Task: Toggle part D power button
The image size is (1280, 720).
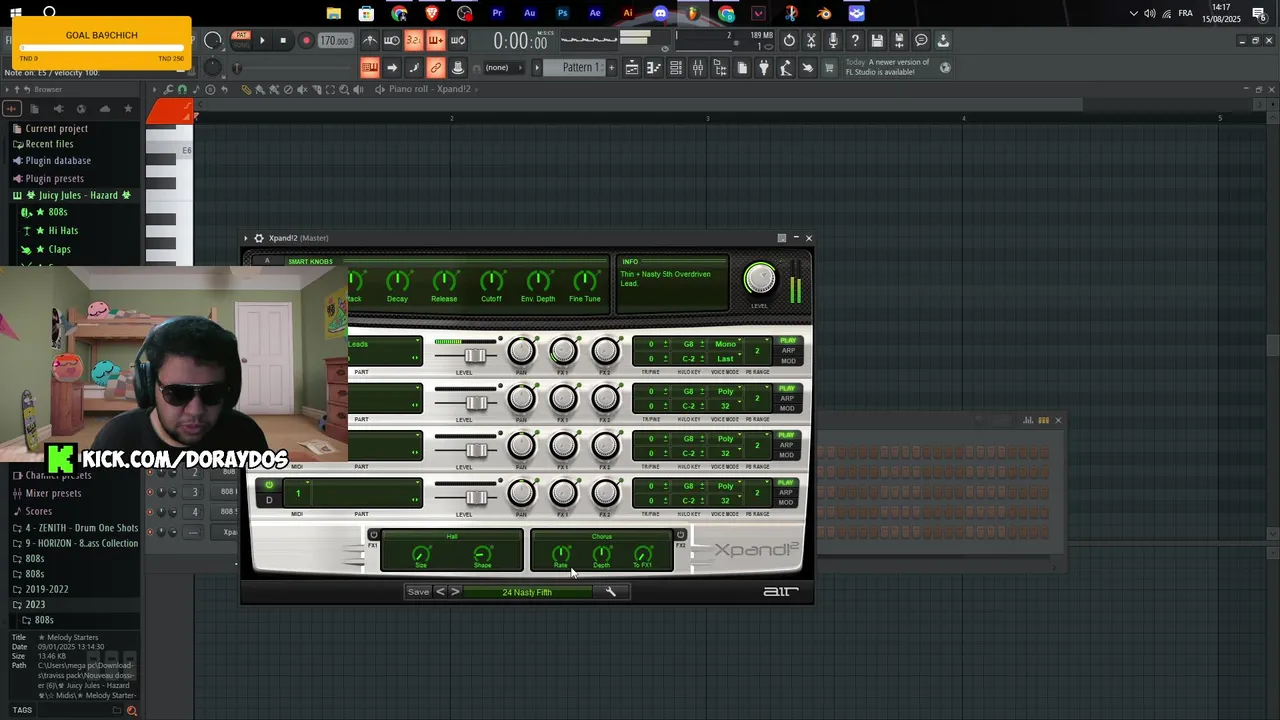Action: click(x=269, y=485)
